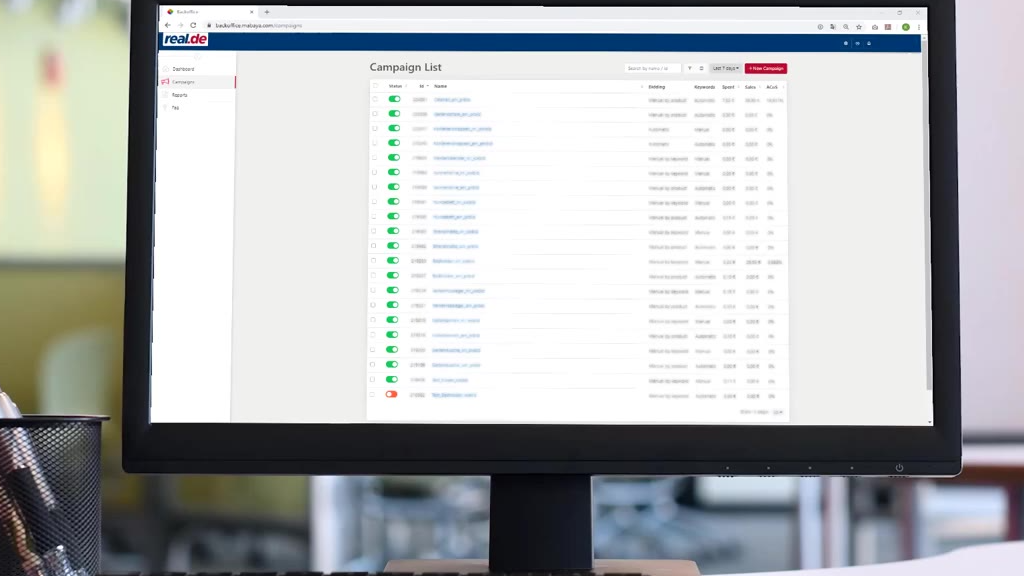Click the camera extension icon in Chrome toolbar
The image size is (1024, 576).
point(874,27)
